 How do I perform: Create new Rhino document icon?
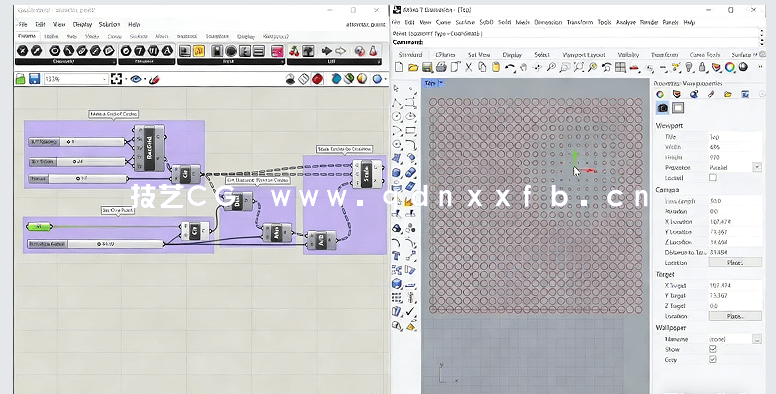399,67
